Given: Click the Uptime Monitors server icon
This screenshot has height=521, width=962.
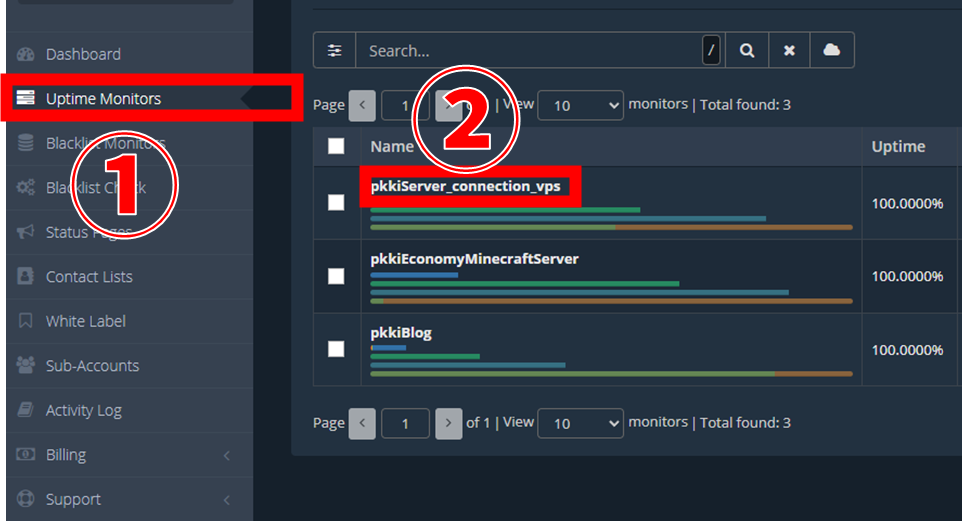Looking at the screenshot, I should tap(25, 98).
